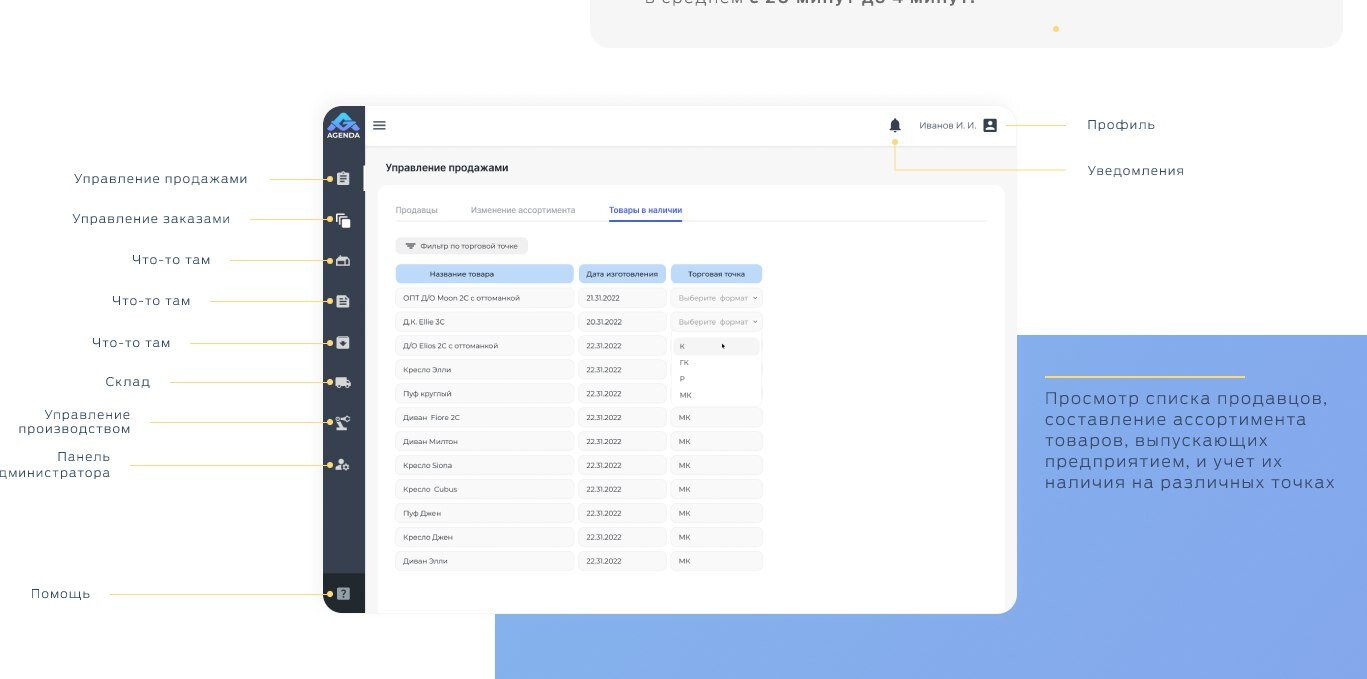
Task: Expand the trade point dropdown for ОПТ Д/О Moon 2С
Action: point(717,298)
